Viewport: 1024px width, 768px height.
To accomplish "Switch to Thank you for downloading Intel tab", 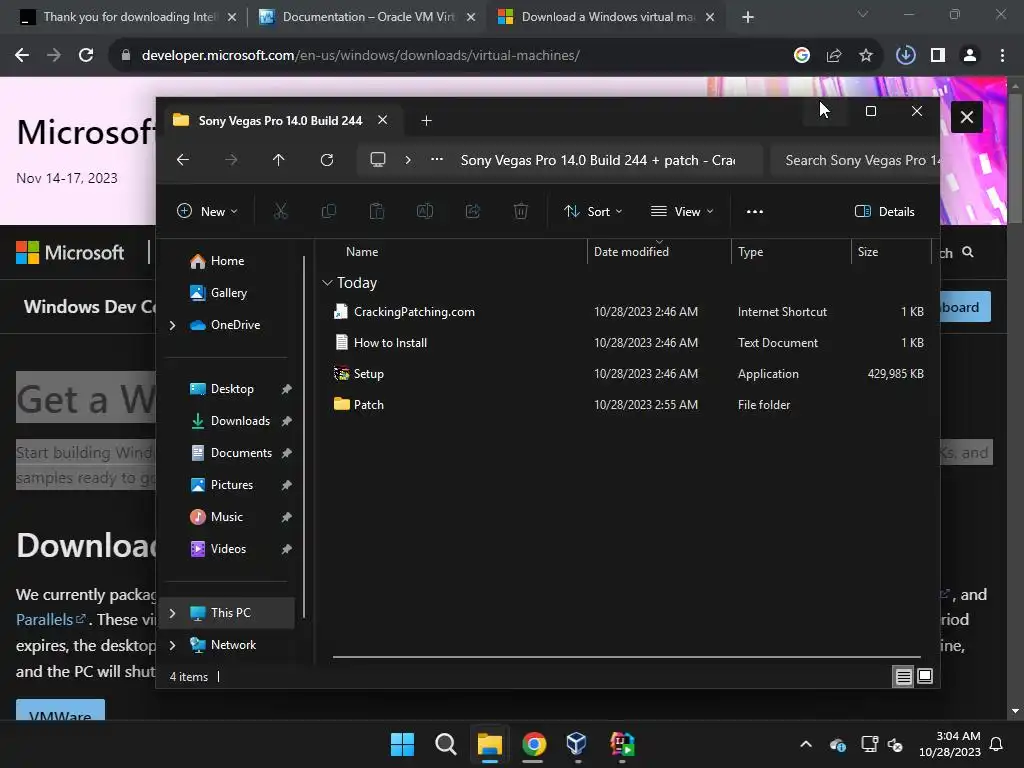I will (x=128, y=17).
